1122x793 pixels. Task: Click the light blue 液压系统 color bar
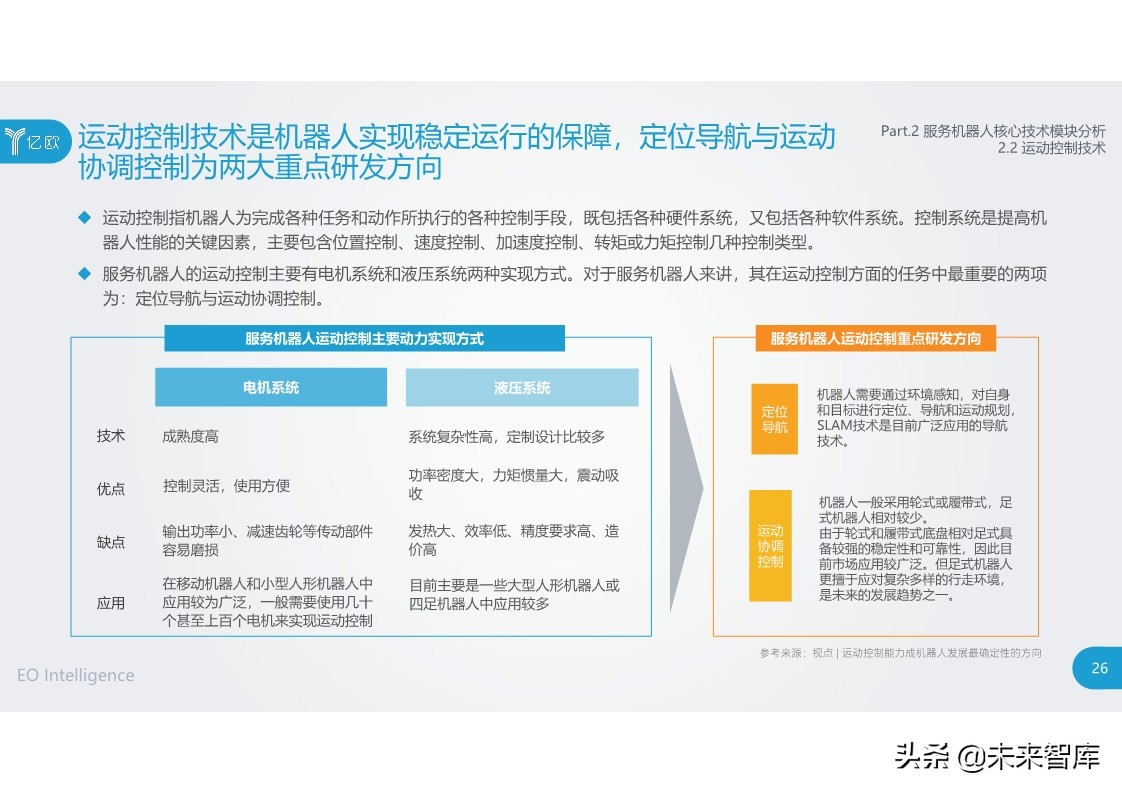coord(521,387)
